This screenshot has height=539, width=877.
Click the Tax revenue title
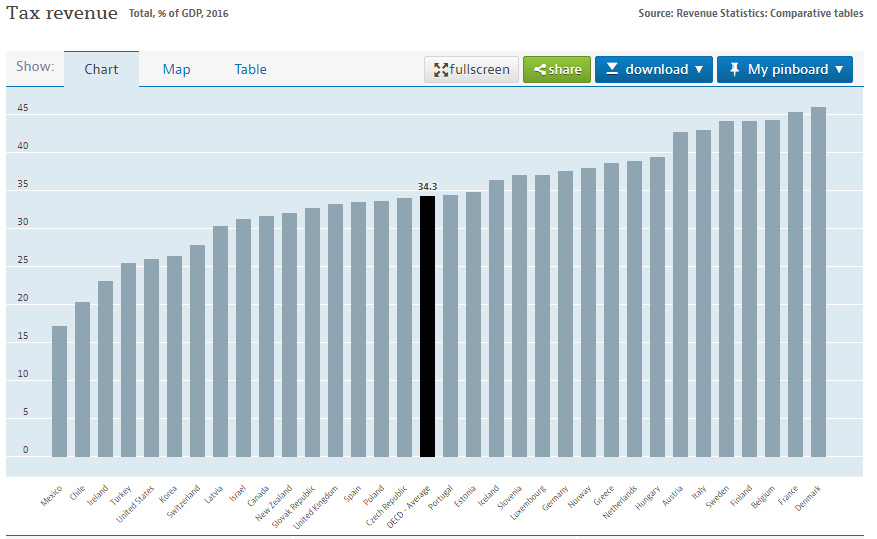61,13
